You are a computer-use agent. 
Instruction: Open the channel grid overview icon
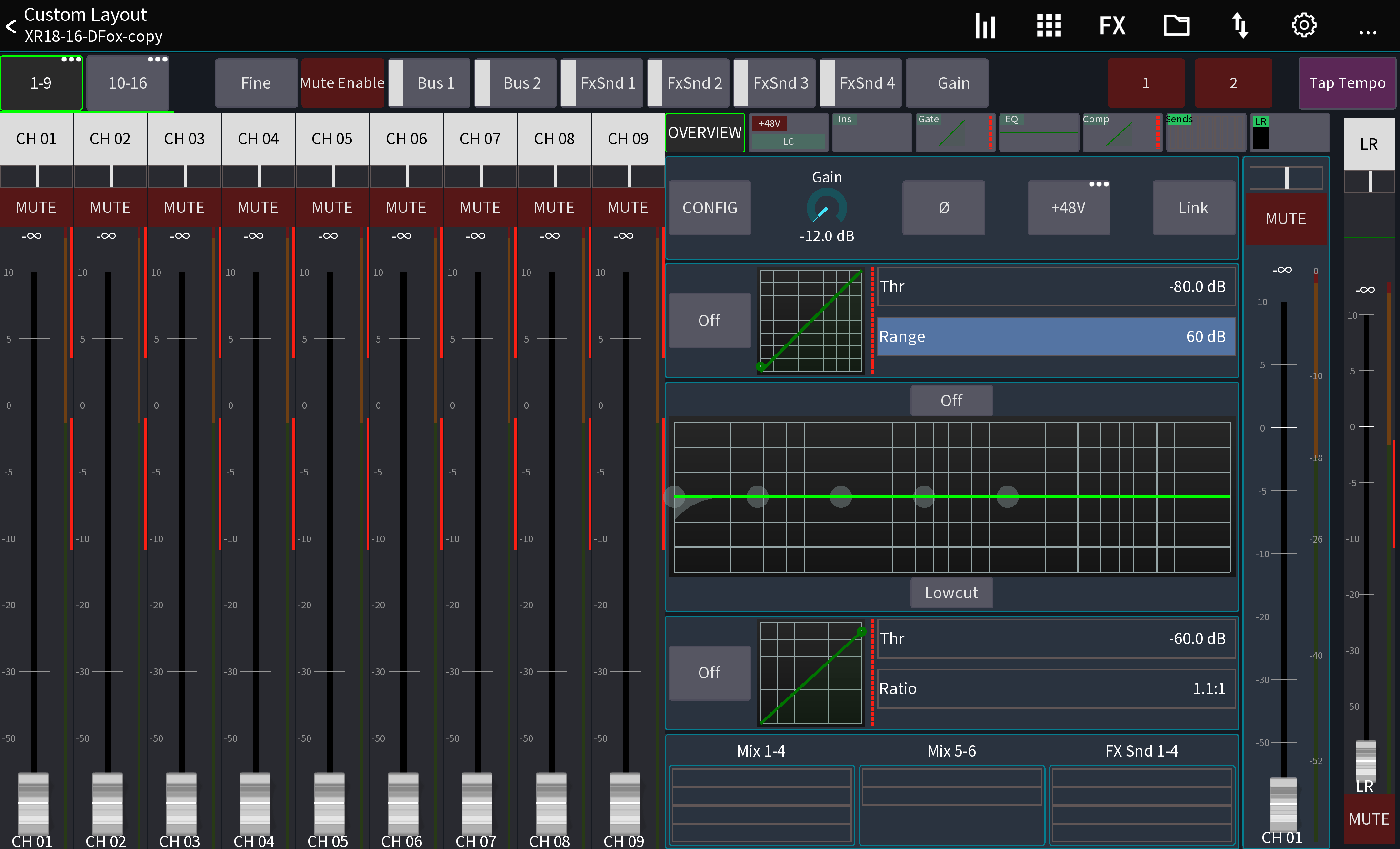1048,25
